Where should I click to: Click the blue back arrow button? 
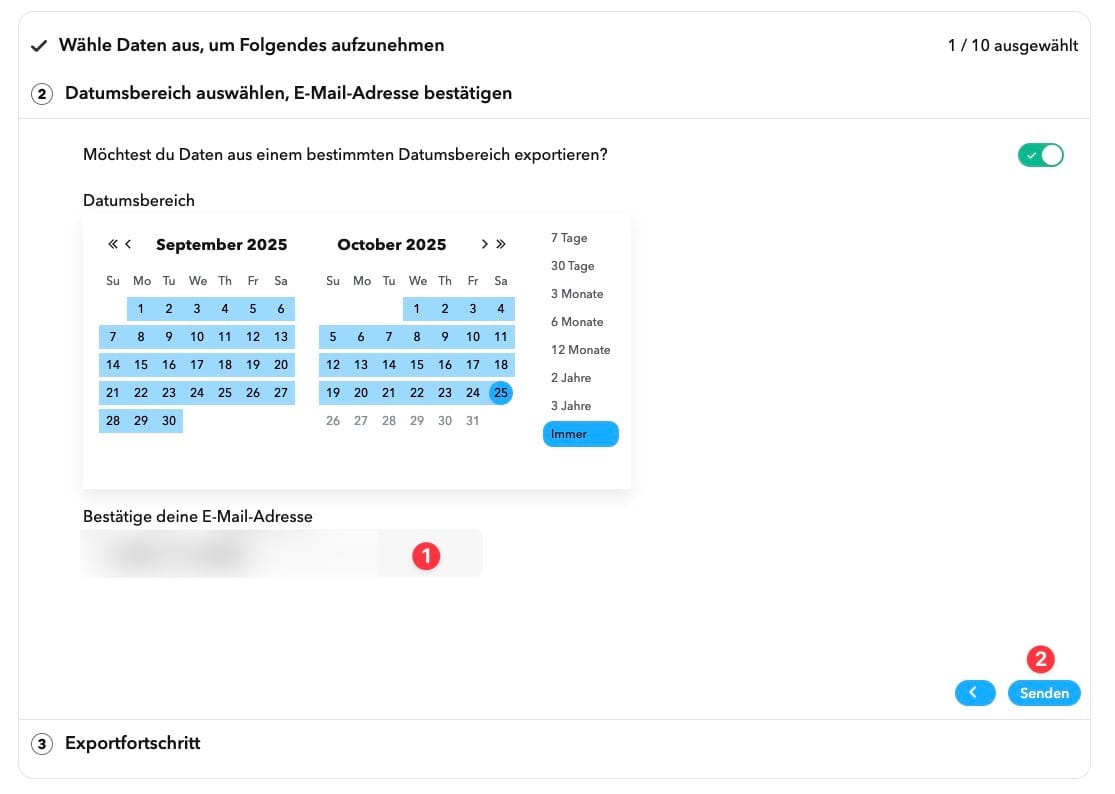pos(974,693)
